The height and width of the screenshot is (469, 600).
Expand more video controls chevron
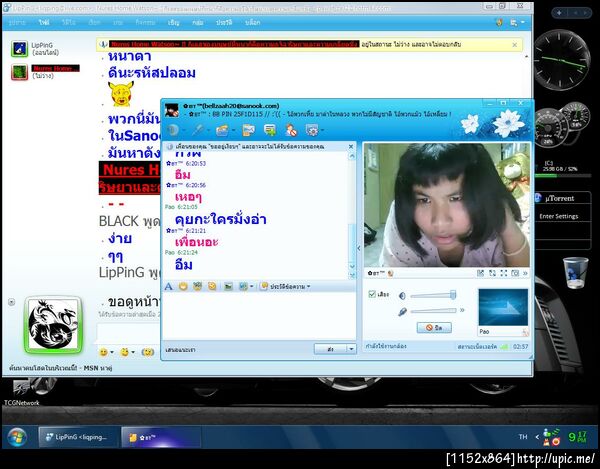pos(525,273)
